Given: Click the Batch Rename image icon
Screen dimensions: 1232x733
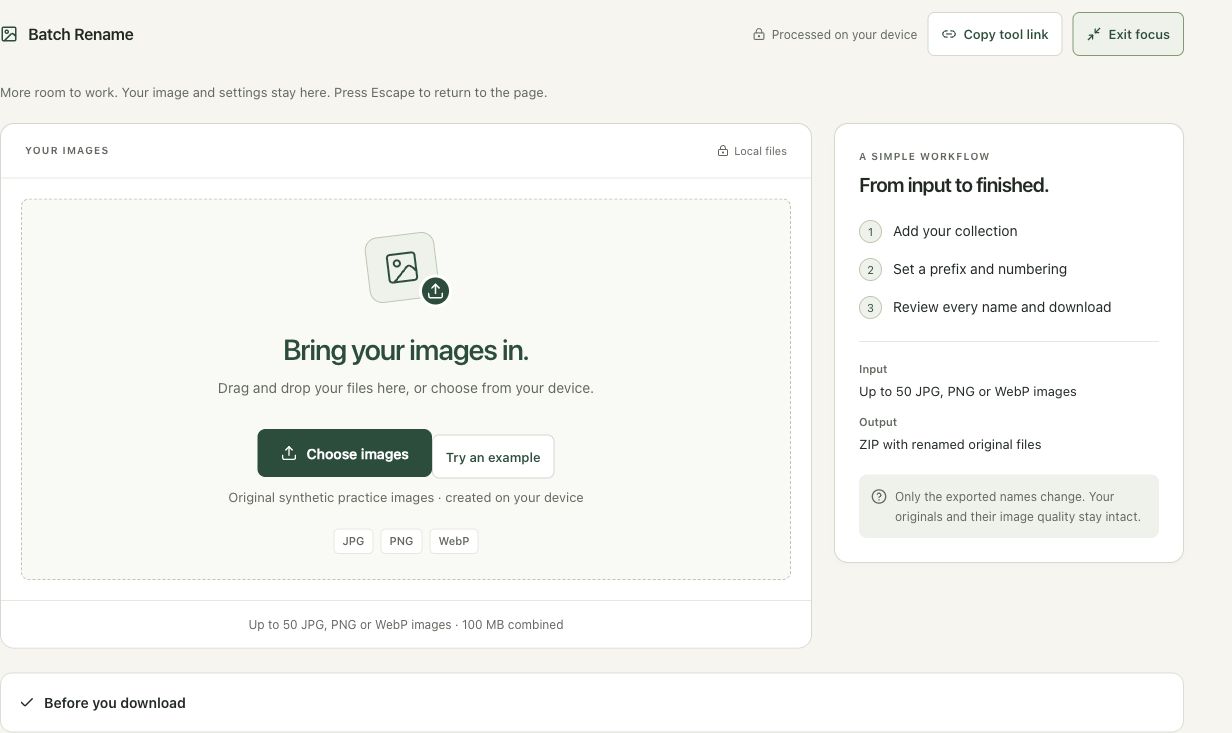Looking at the screenshot, I should click(x=9, y=34).
